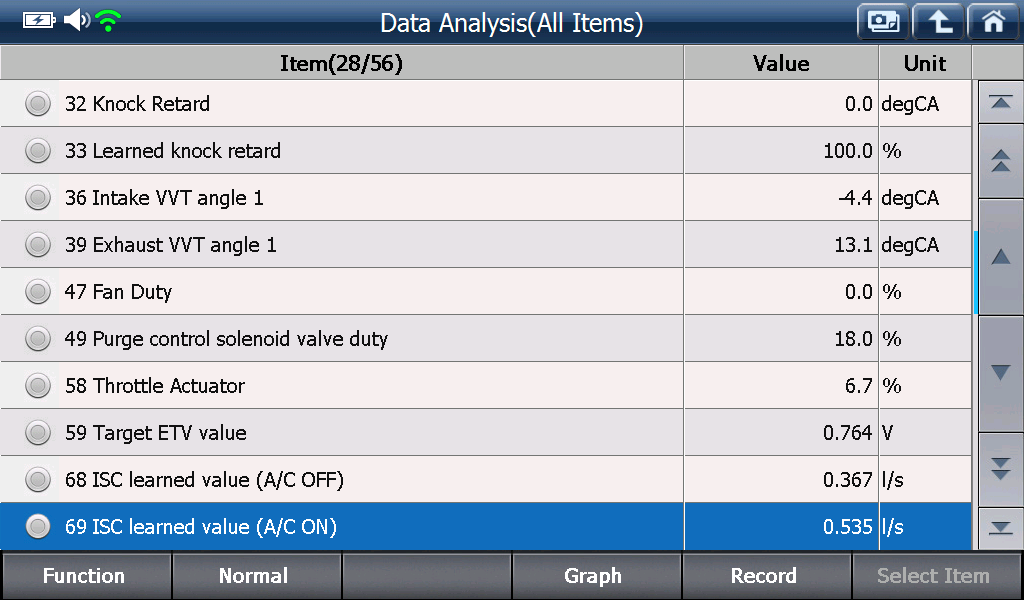Tap the home icon in title bar

point(993,22)
